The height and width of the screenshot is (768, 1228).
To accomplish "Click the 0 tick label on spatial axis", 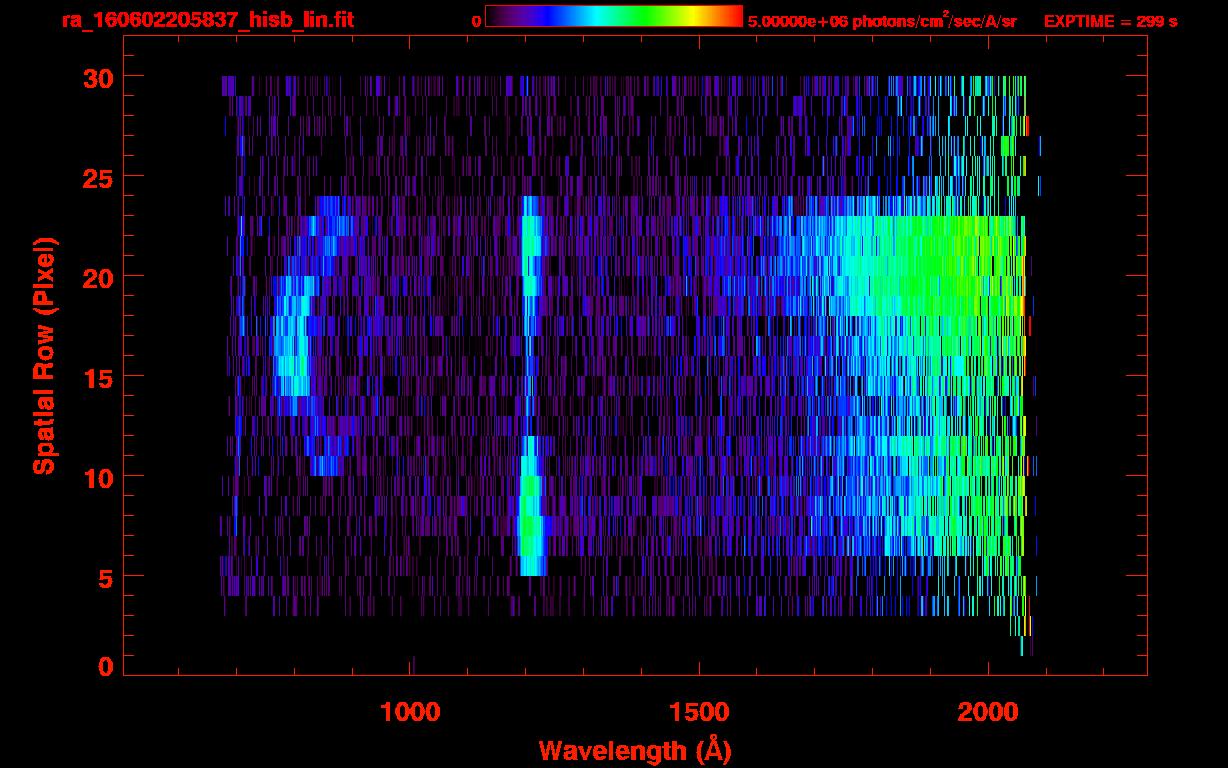I will coord(104,667).
